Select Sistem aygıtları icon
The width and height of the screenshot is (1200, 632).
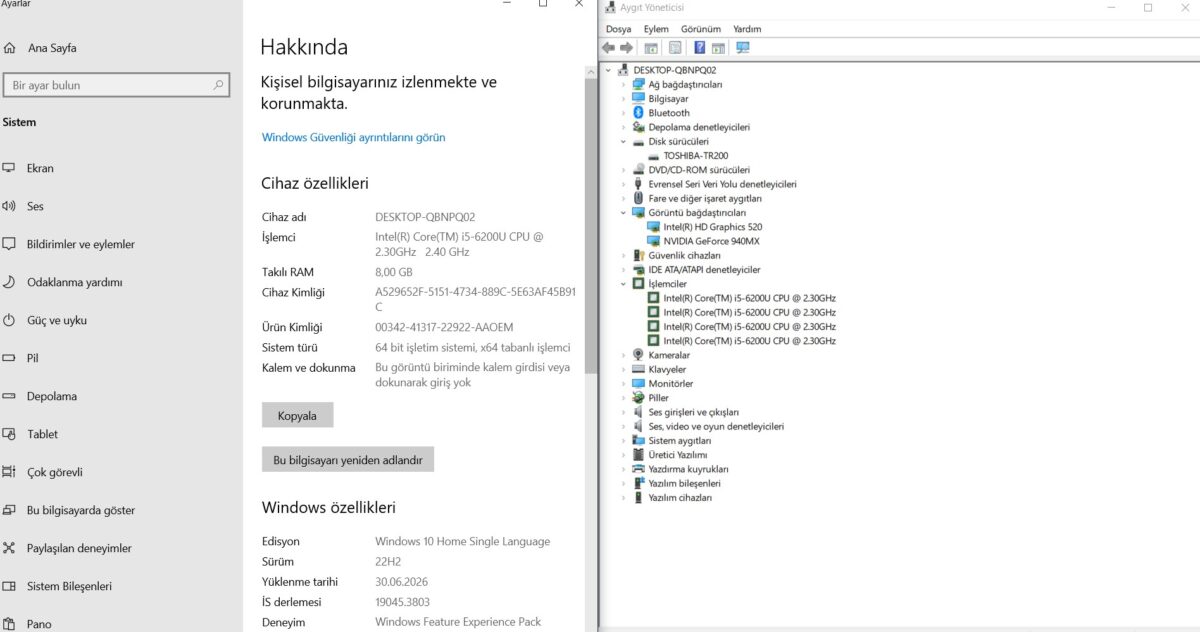[x=638, y=440]
